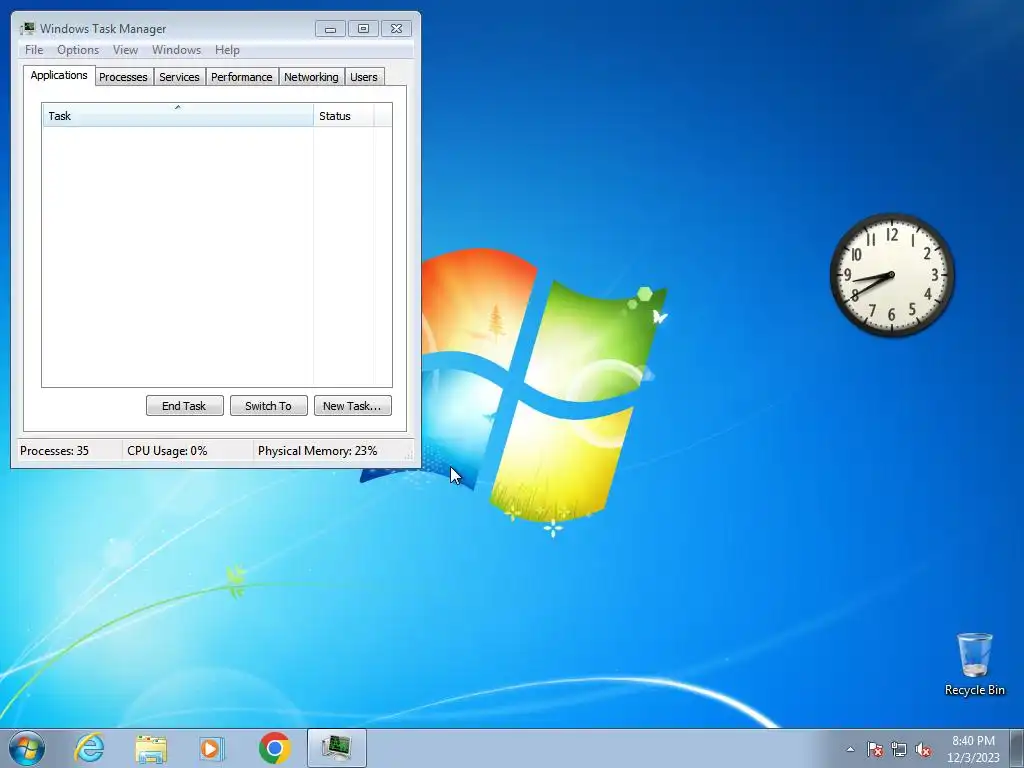Open the Options menu
The image size is (1024, 768).
[78, 50]
